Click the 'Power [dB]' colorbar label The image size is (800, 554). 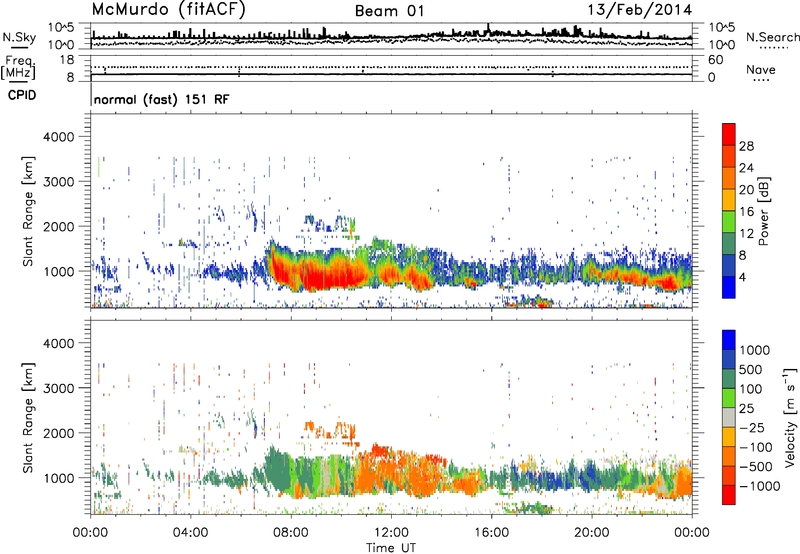click(764, 211)
